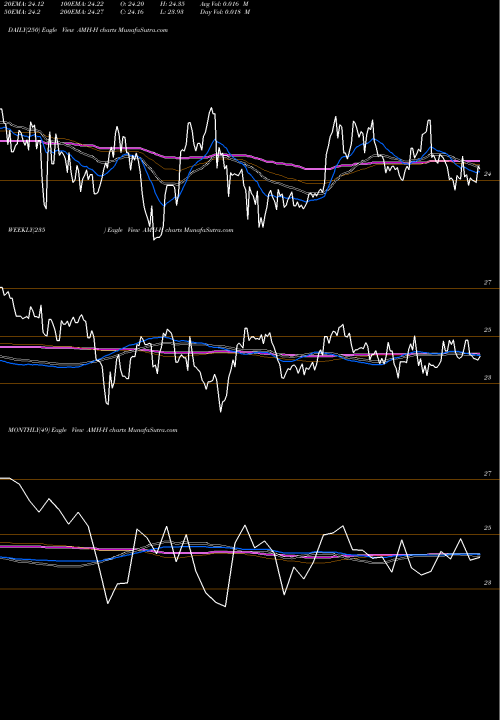Click the DAILY(250) chart title

pos(88,30)
